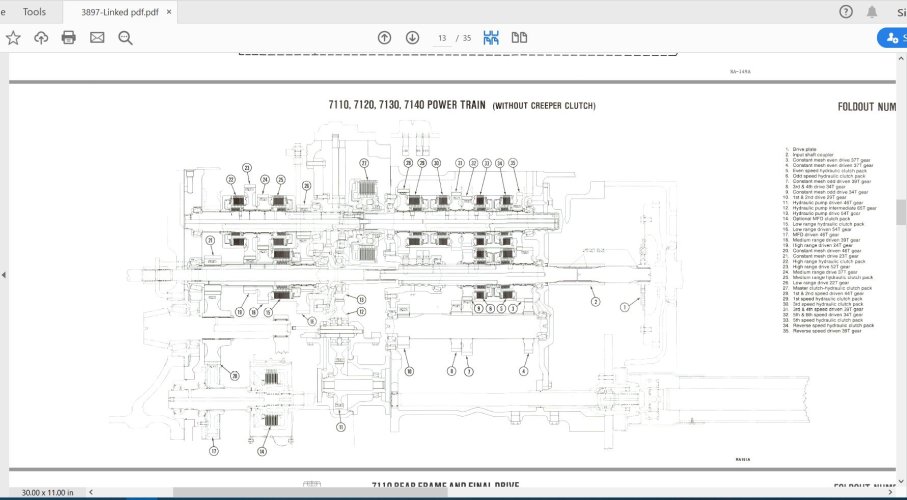Viewport: 907px width, 500px height.
Task: Click legend entry 27. Master clutch-hydraulic clutch pack
Action: pyautogui.click(x=827, y=288)
